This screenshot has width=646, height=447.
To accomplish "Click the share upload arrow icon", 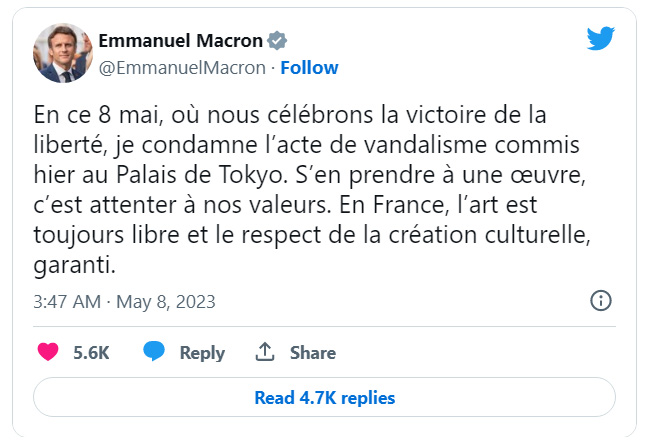I will [x=265, y=352].
